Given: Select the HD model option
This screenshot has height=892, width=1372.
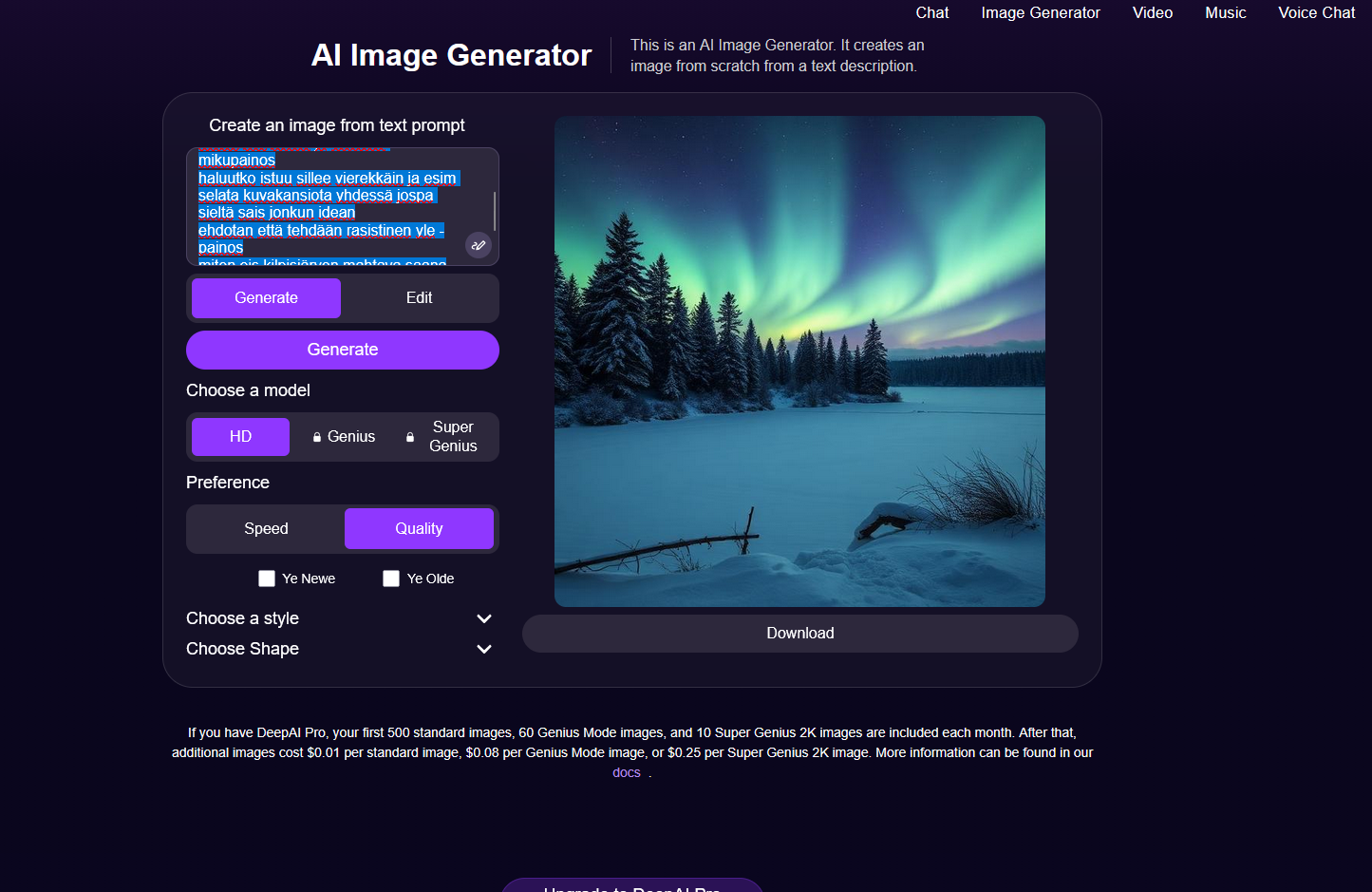Looking at the screenshot, I should [x=240, y=437].
